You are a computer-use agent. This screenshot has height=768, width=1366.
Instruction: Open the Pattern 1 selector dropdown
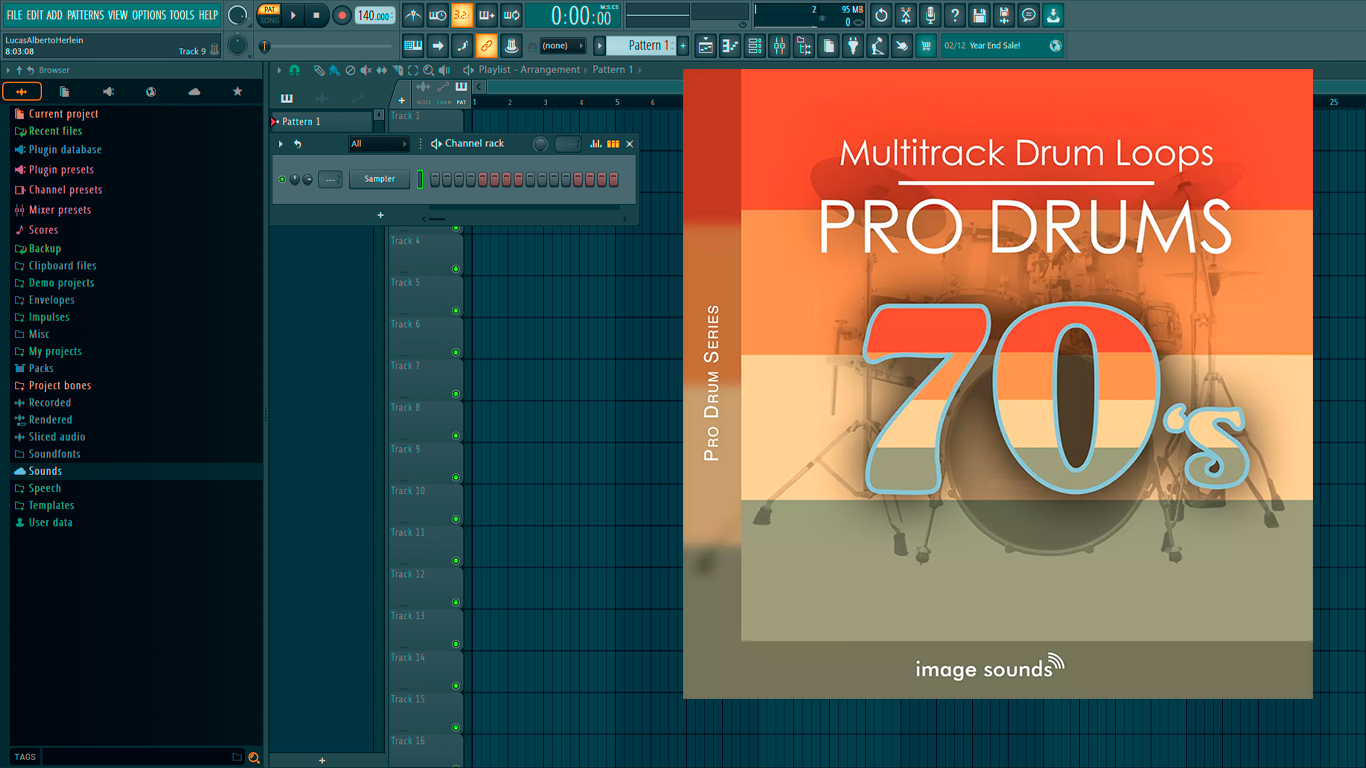click(x=643, y=46)
